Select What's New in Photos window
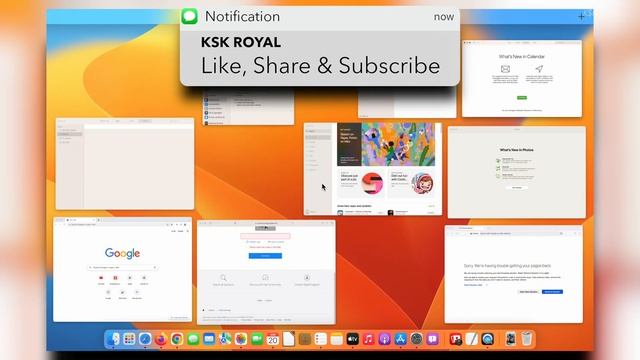640x360 pixels. (x=517, y=172)
